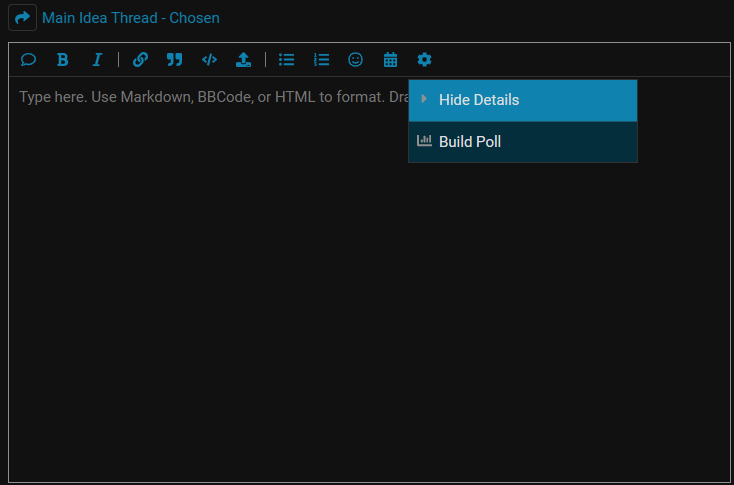The image size is (734, 485).
Task: Open the emoji picker
Action: [x=355, y=60]
